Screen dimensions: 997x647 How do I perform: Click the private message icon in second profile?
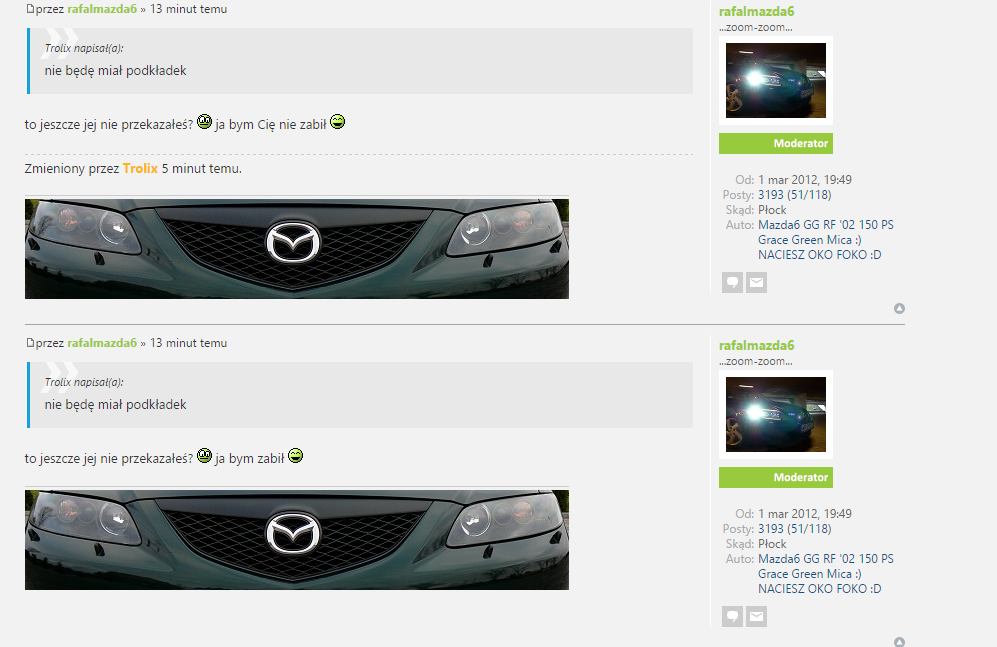[732, 617]
